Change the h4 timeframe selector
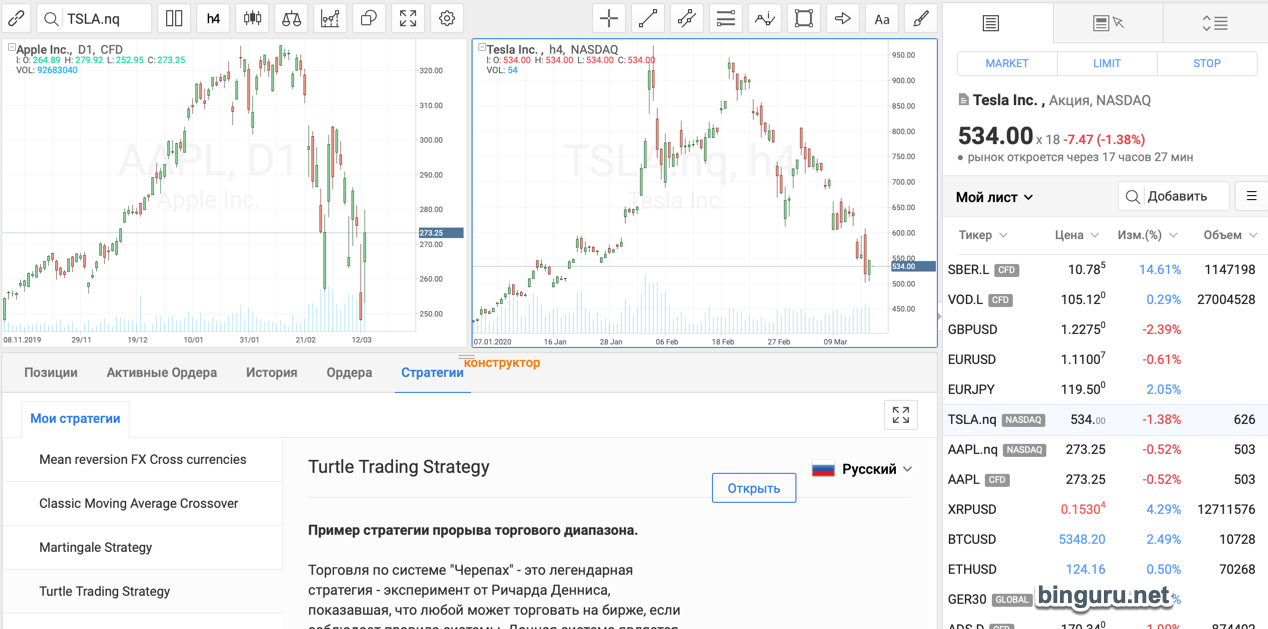1268x629 pixels. (x=213, y=18)
